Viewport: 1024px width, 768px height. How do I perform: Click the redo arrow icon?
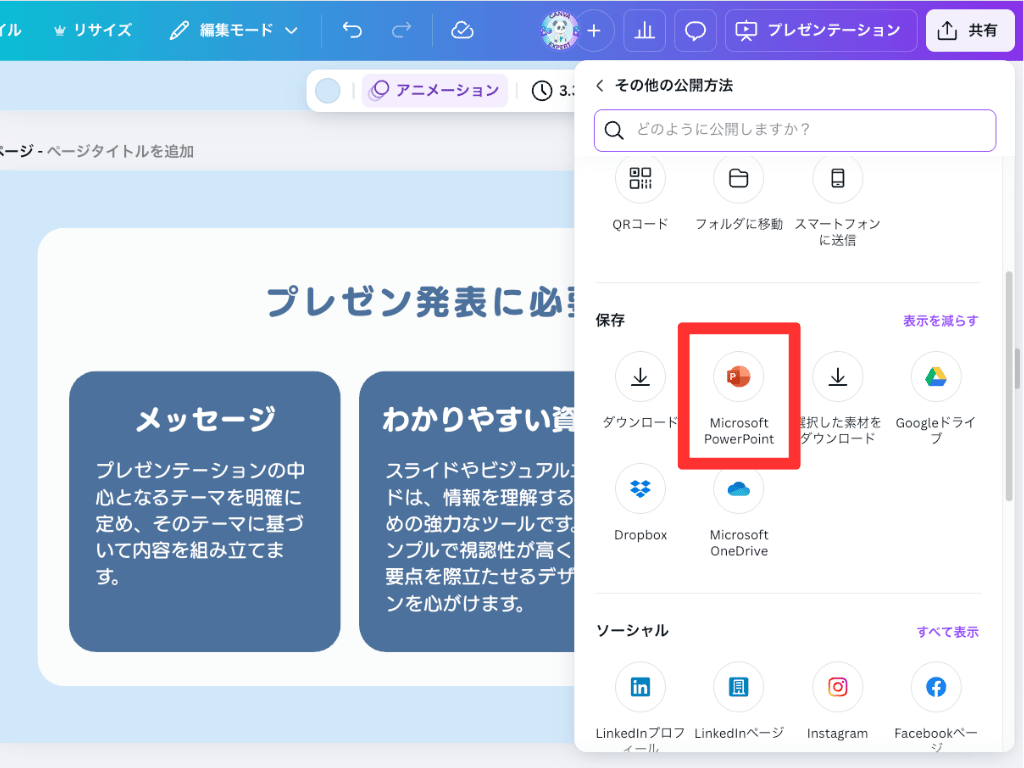pos(401,30)
